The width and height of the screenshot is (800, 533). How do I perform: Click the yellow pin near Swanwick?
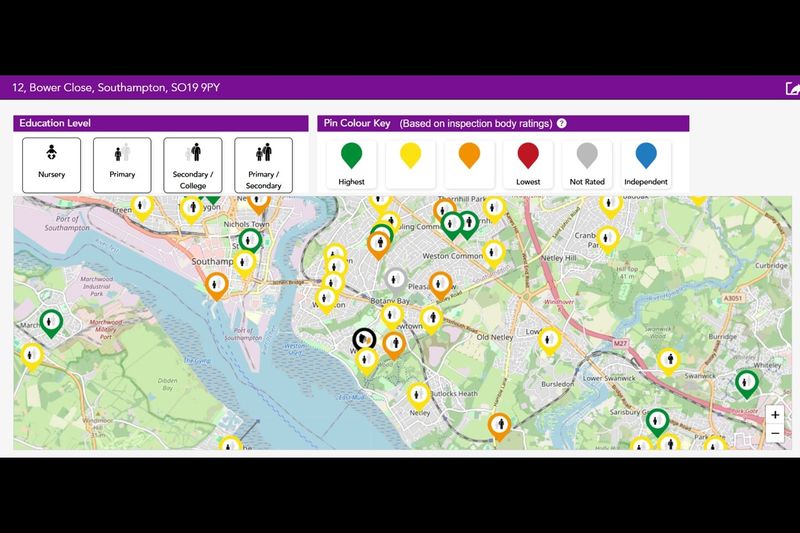669,360
